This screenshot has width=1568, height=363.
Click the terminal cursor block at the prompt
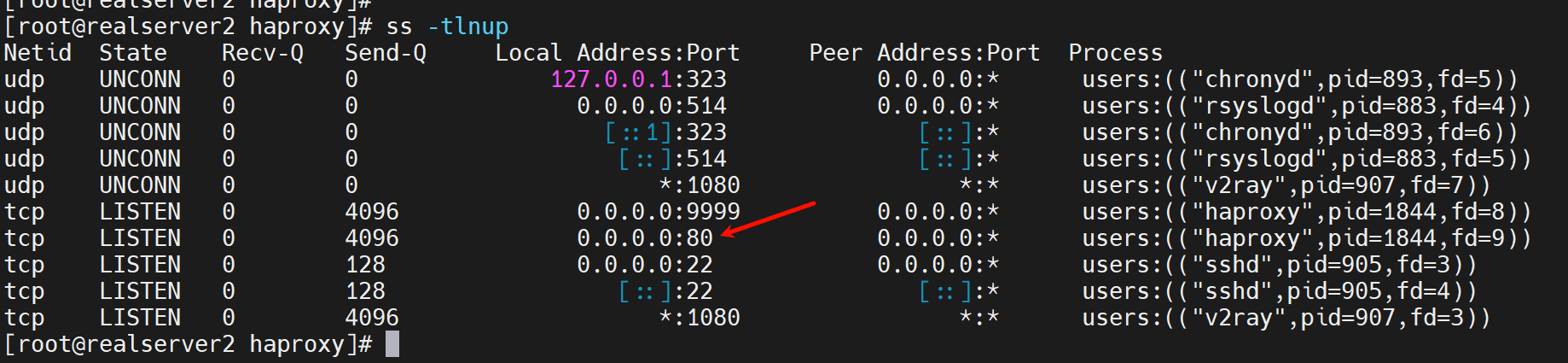[392, 344]
